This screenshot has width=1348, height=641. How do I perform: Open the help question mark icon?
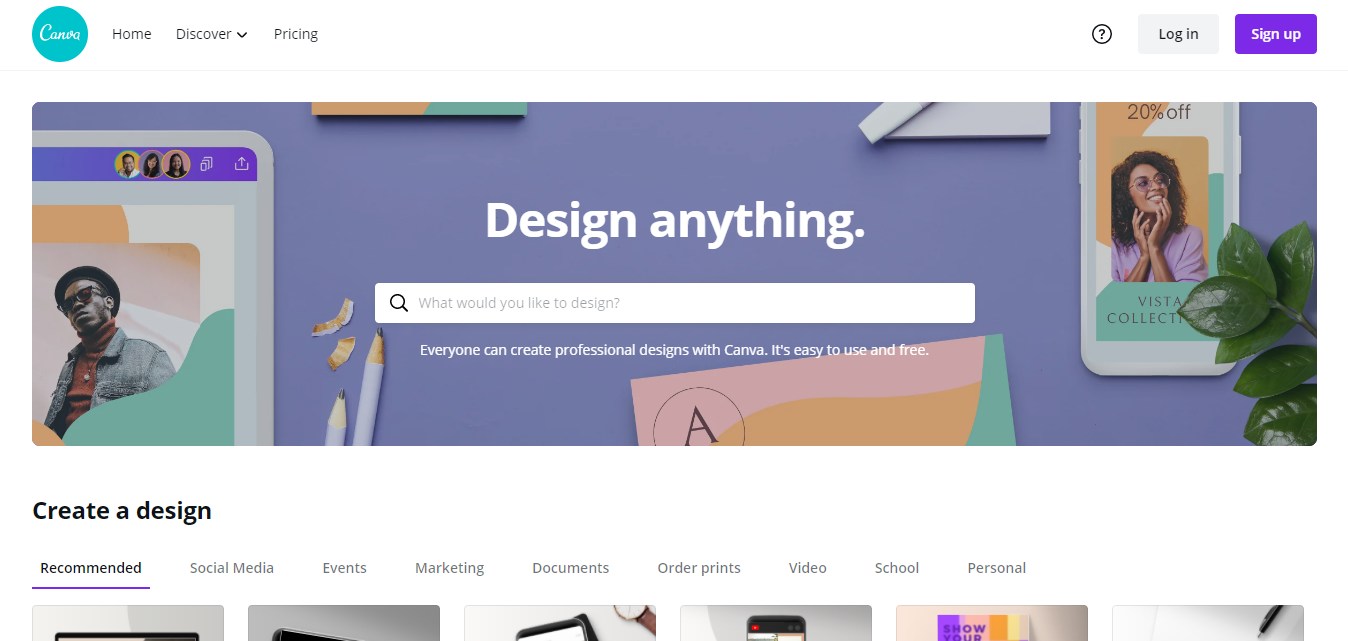coord(1102,34)
